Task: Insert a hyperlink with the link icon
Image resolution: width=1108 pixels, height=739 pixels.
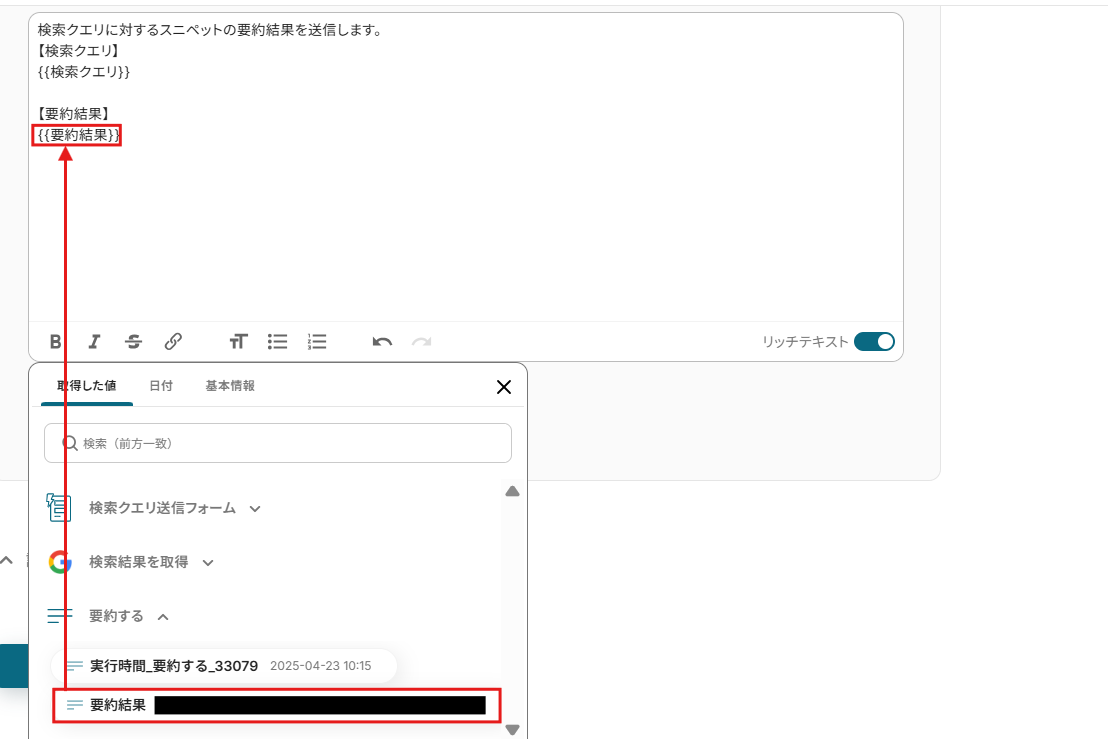Action: click(x=173, y=342)
